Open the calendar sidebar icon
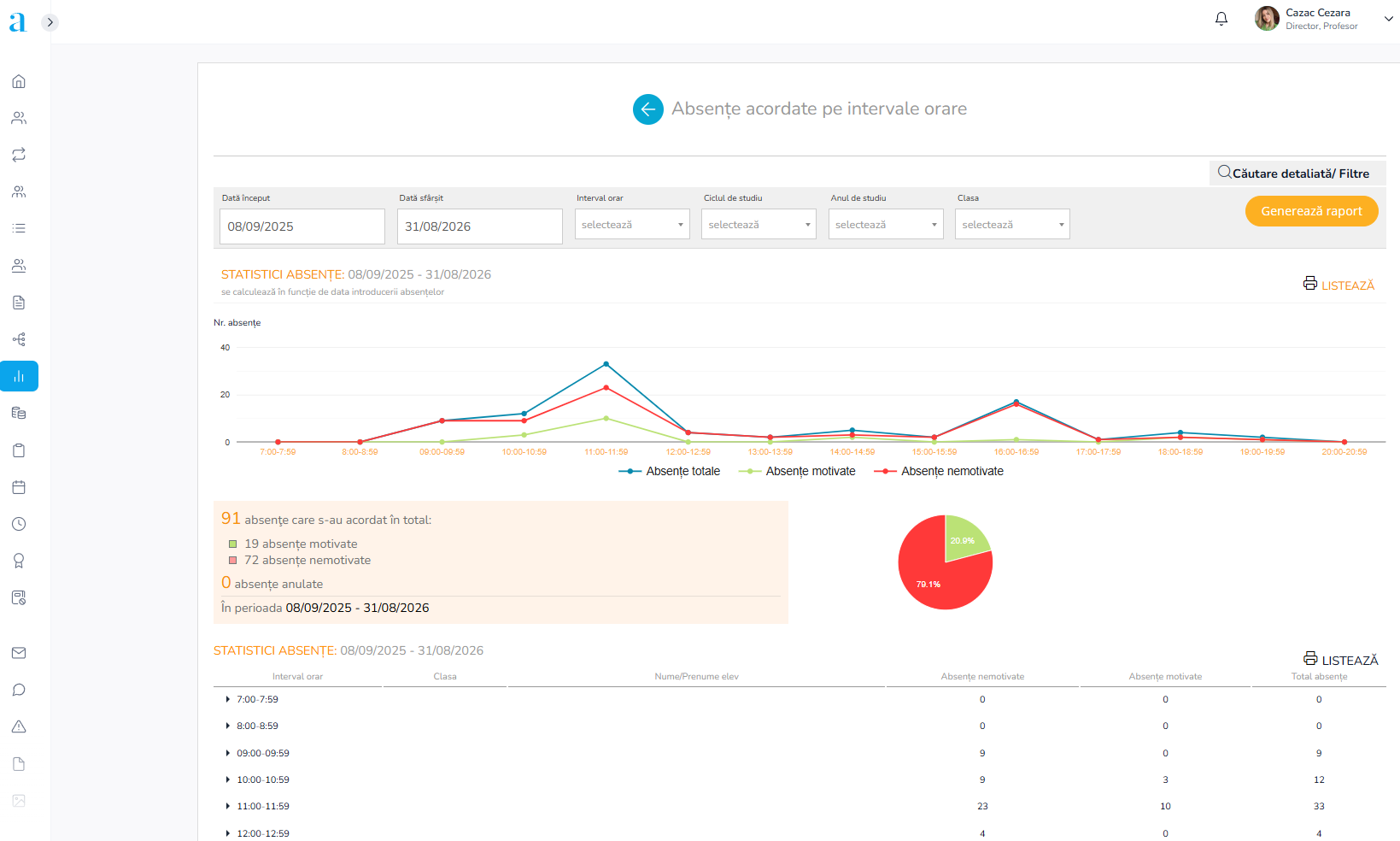The height and width of the screenshot is (841, 1400). click(19, 487)
